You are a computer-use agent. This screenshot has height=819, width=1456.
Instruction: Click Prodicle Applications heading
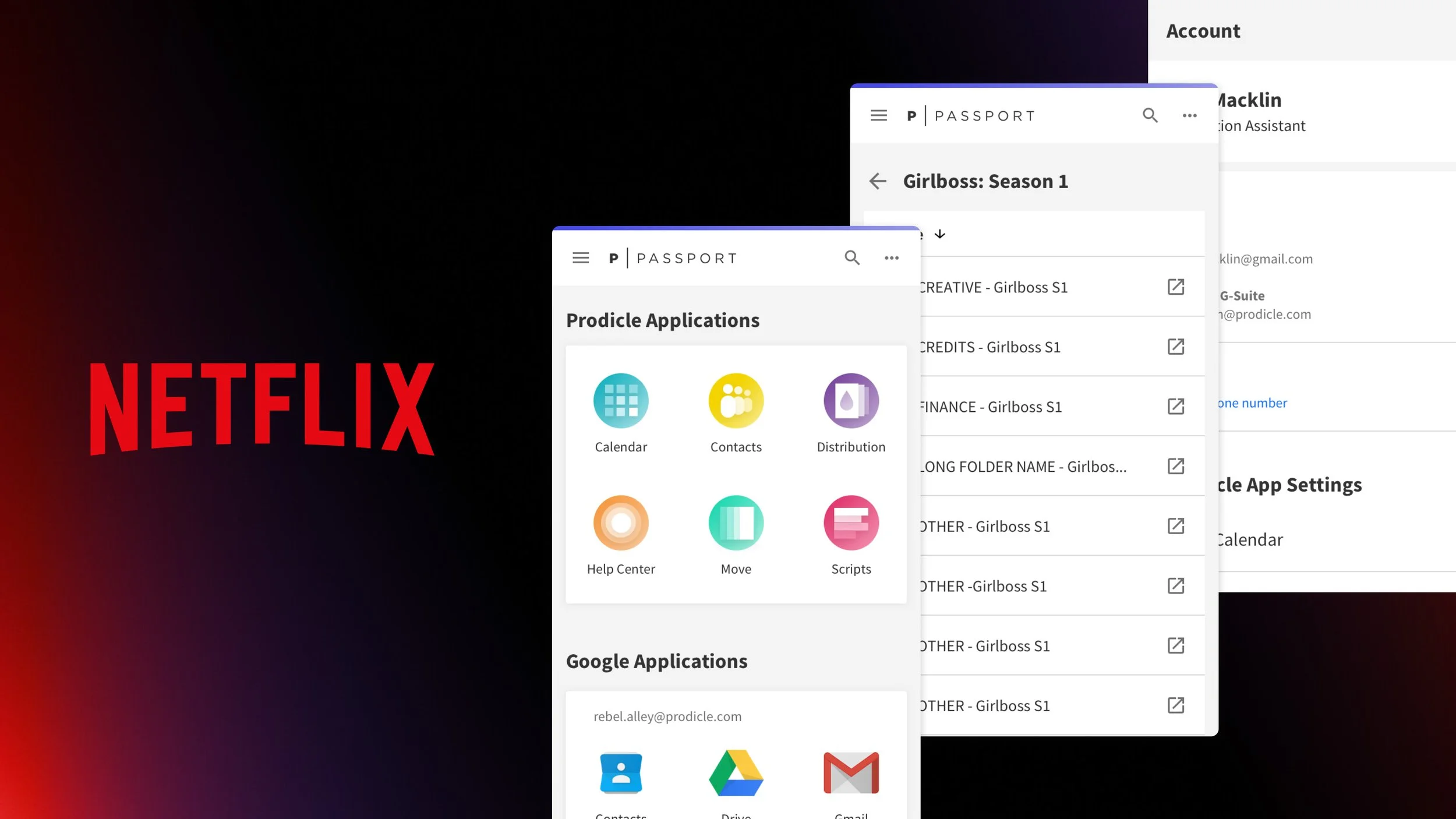(x=663, y=320)
